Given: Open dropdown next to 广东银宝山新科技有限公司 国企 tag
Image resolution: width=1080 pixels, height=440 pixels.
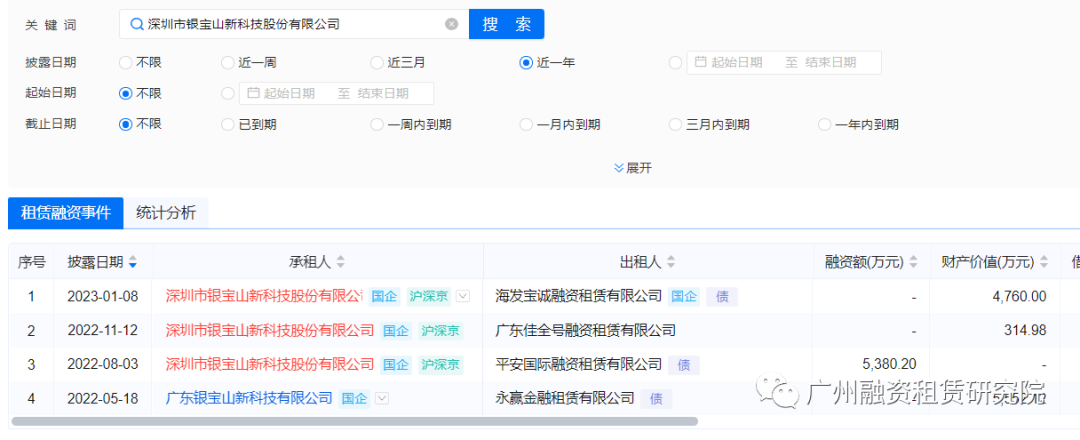Looking at the screenshot, I should (381, 398).
